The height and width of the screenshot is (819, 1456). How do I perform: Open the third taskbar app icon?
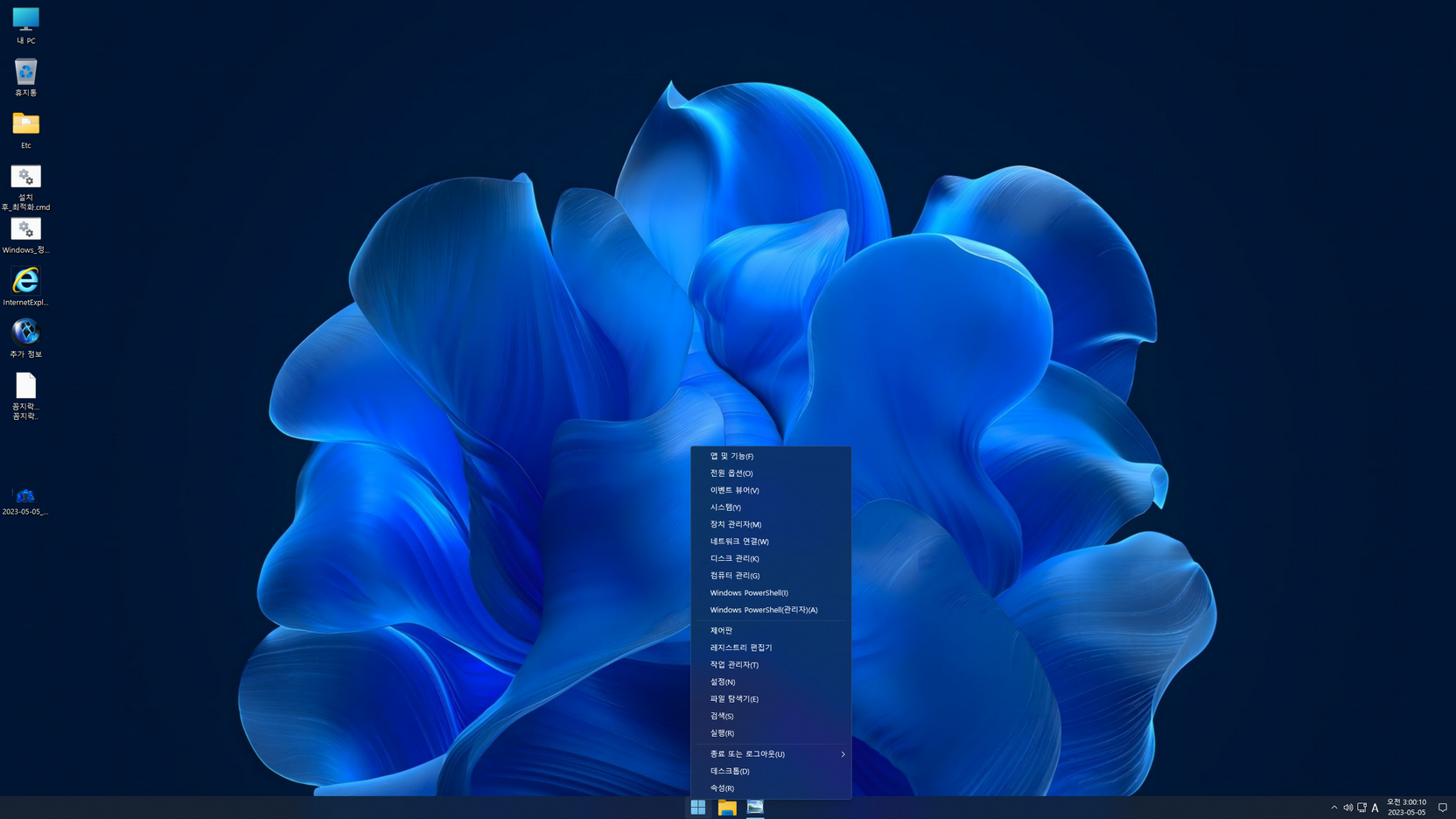point(755,808)
